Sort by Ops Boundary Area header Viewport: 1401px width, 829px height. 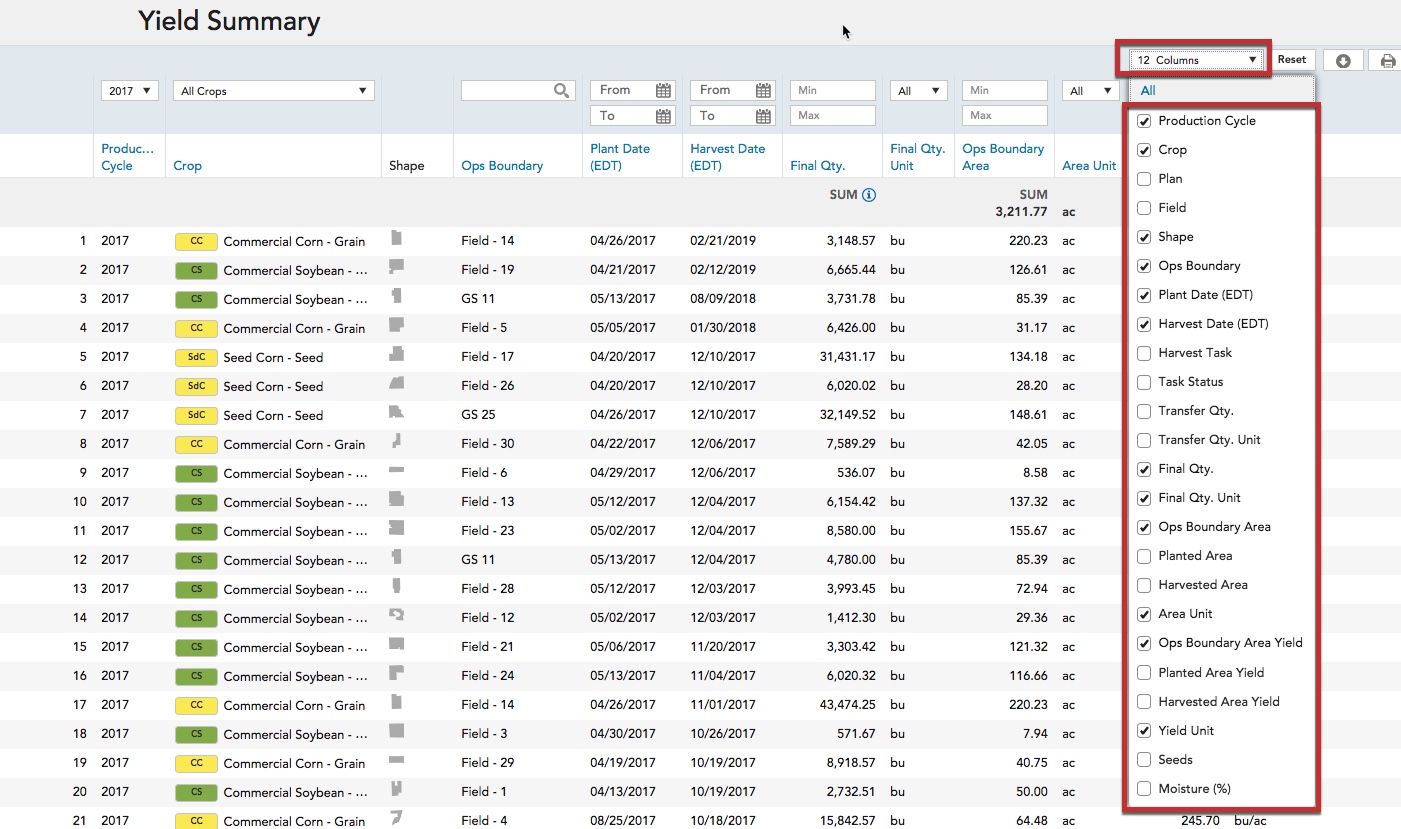pyautogui.click(x=1003, y=157)
